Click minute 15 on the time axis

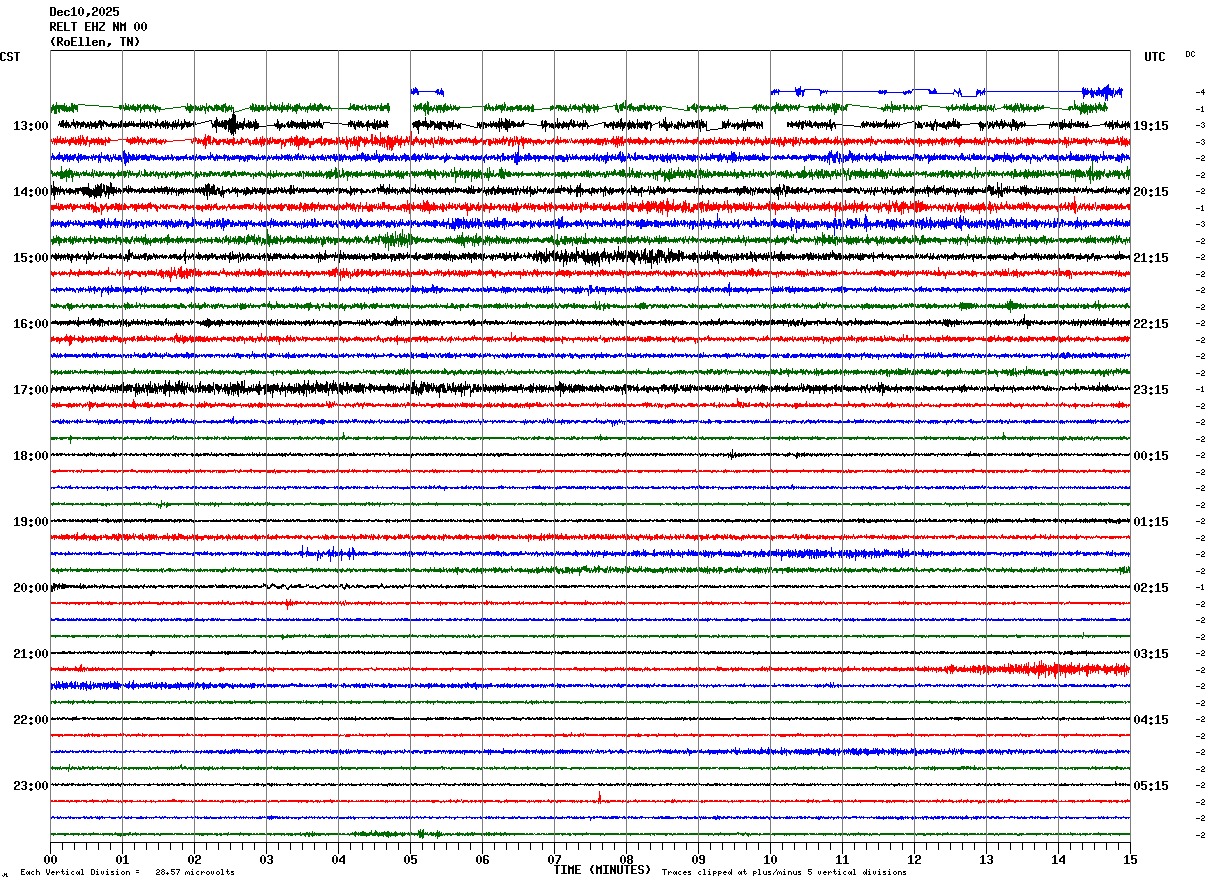(1130, 859)
